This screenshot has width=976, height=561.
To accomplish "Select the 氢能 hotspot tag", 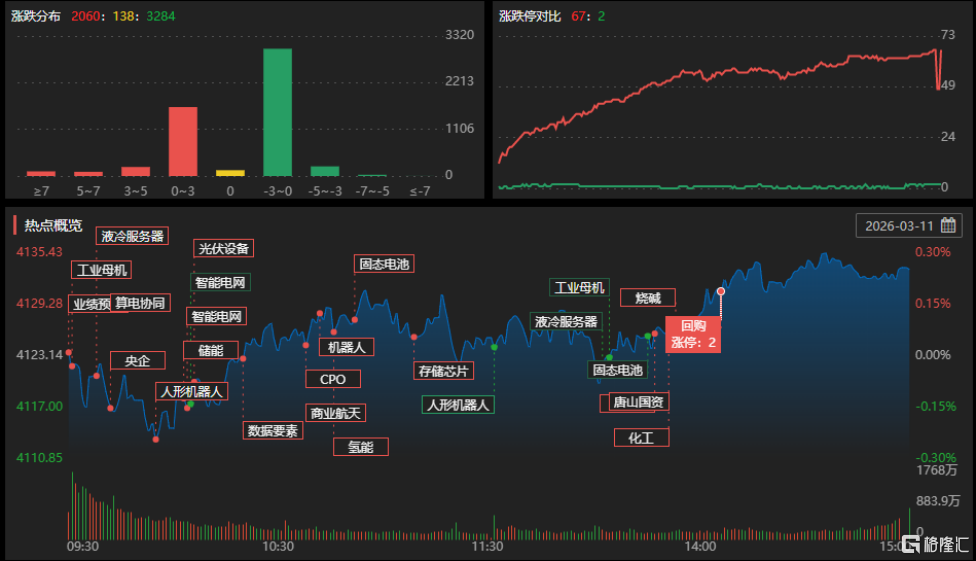I will click(x=360, y=447).
